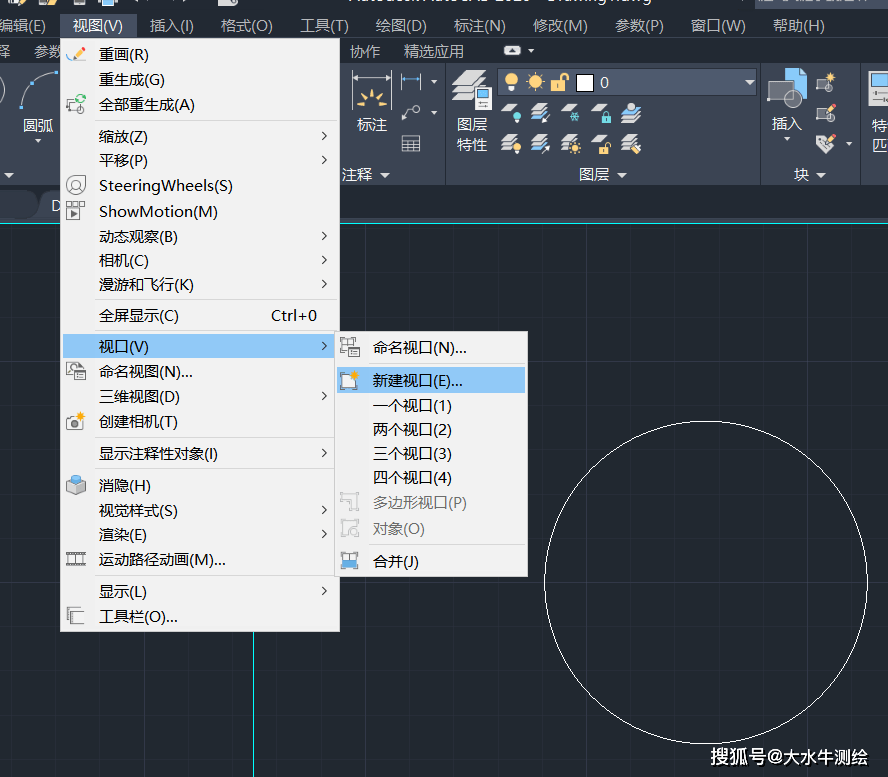
Task: Toggle layer 0 lock padlock
Action: (559, 82)
